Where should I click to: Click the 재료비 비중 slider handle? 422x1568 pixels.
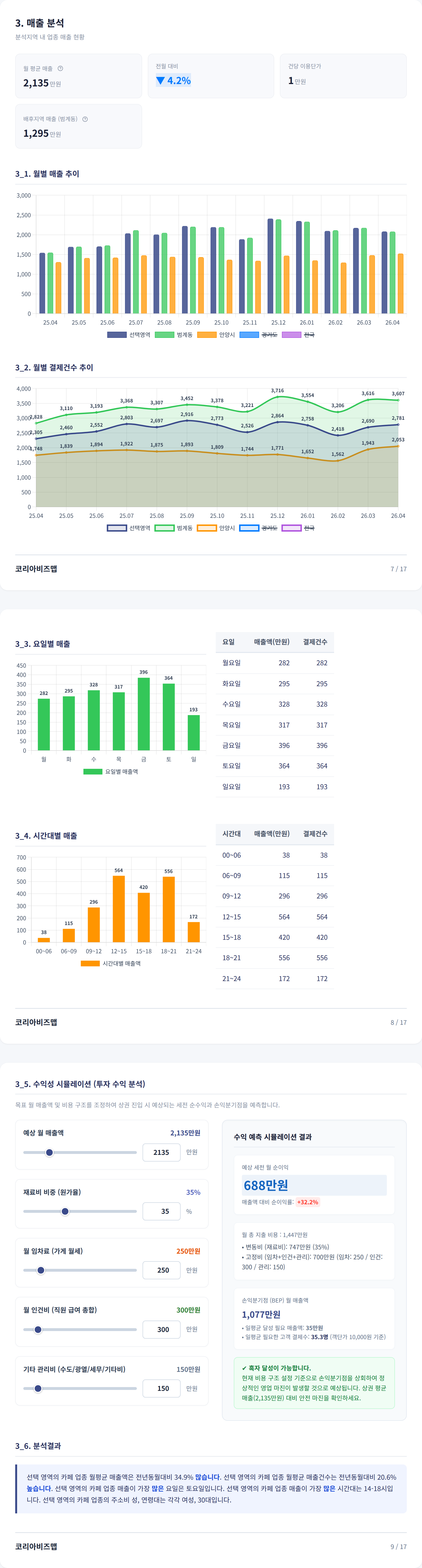coord(65,1211)
